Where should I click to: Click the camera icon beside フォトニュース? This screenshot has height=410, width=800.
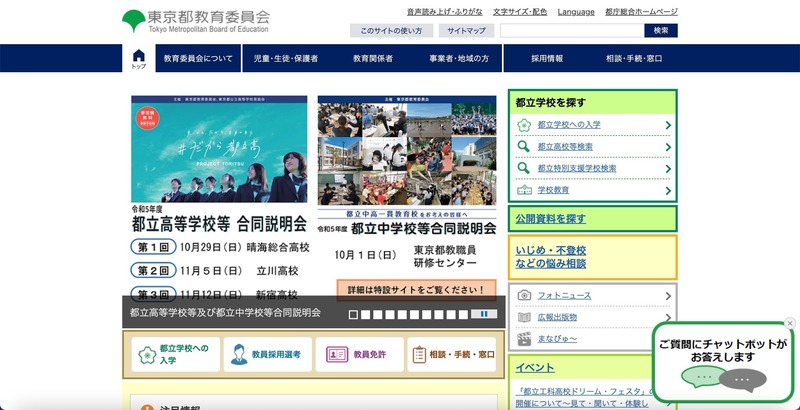(x=524, y=296)
